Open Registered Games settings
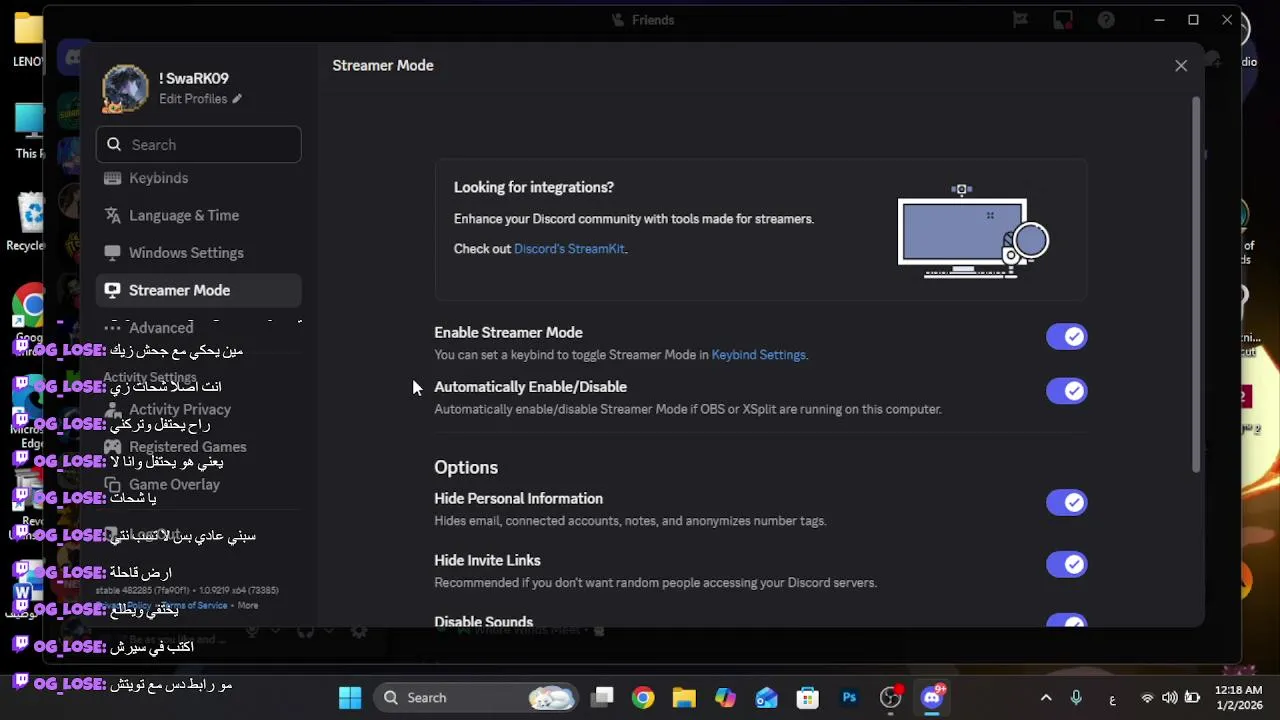Screen dimensions: 1280x720 (x=198, y=447)
